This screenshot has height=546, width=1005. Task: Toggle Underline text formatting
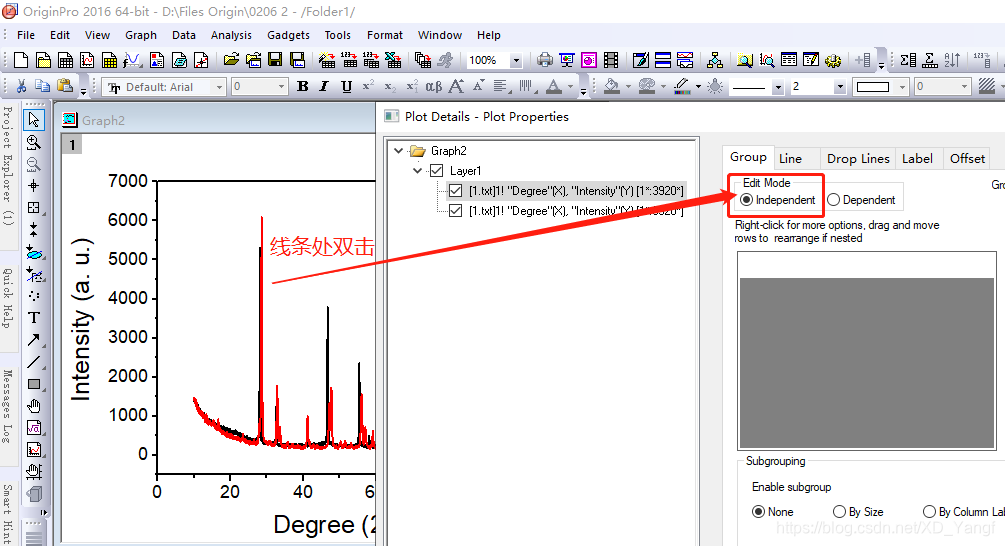[x=346, y=86]
